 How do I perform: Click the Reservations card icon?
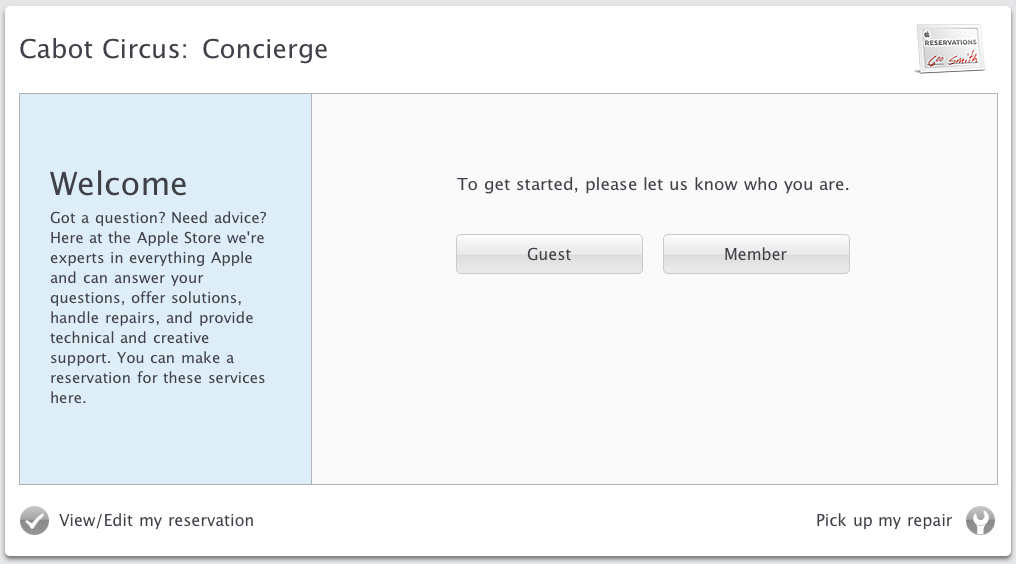coord(950,49)
